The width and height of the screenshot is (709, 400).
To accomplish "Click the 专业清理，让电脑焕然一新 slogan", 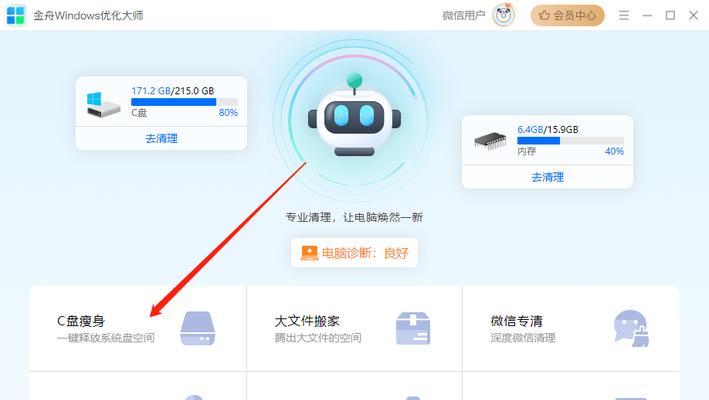I will [x=354, y=217].
